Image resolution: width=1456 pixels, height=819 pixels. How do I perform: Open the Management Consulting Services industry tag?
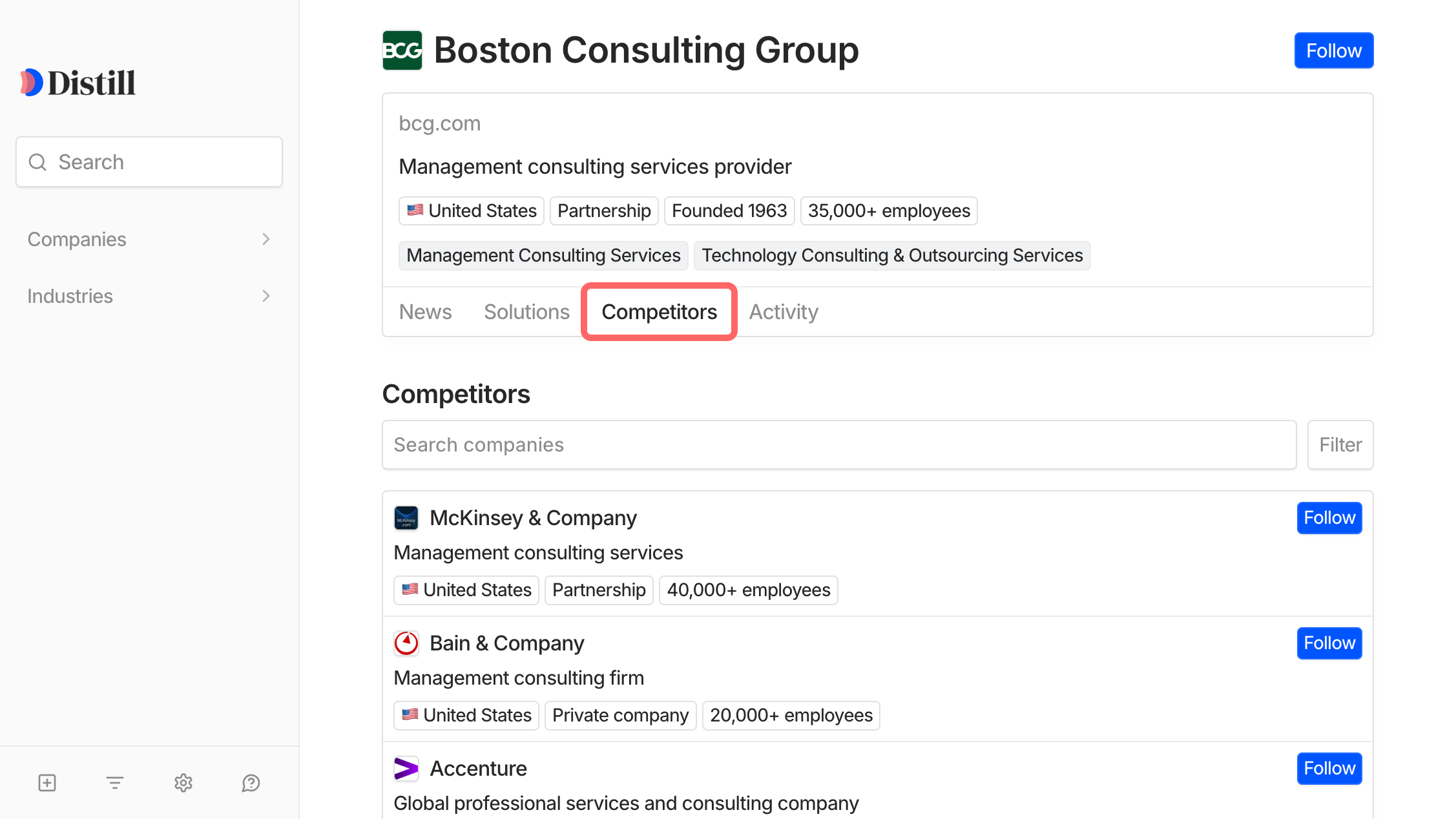[x=543, y=256]
